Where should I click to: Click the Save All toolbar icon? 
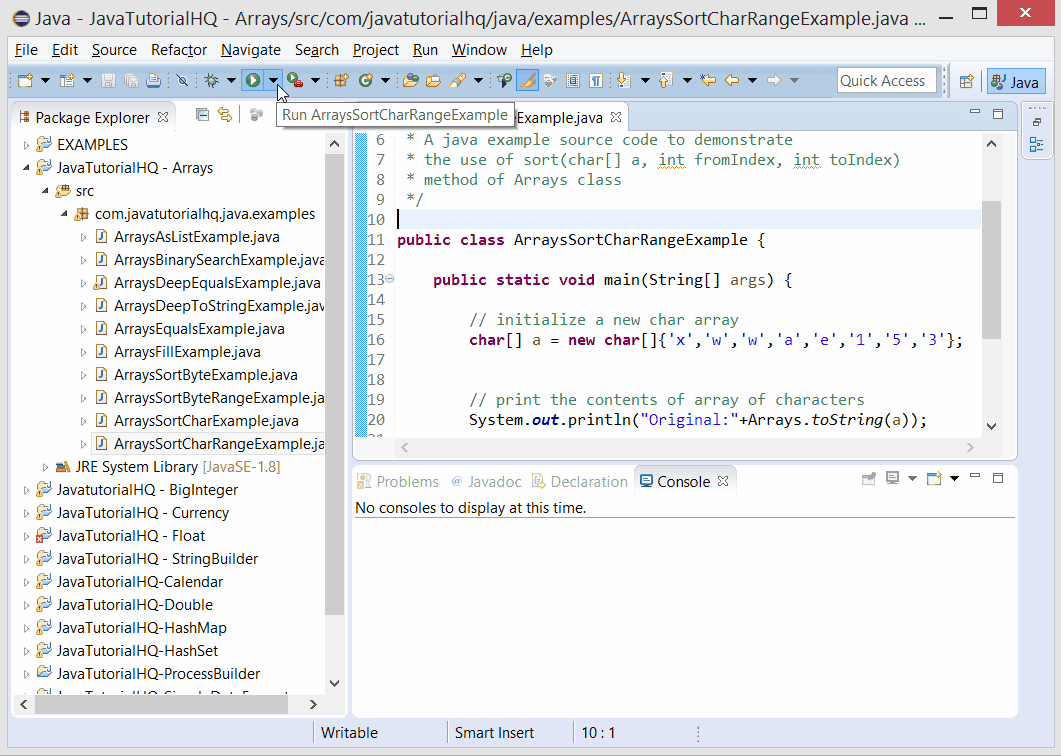(x=131, y=81)
